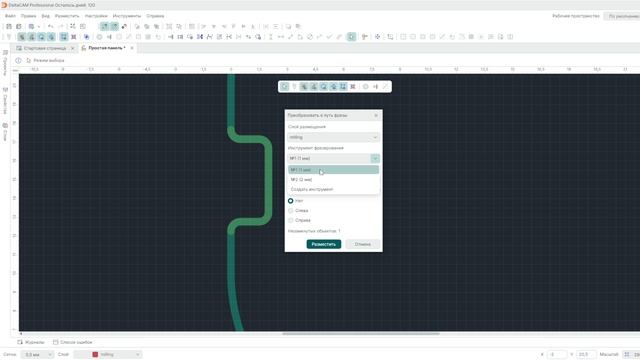Open the Проекты side panel
This screenshot has height=360, width=640.
[5, 62]
